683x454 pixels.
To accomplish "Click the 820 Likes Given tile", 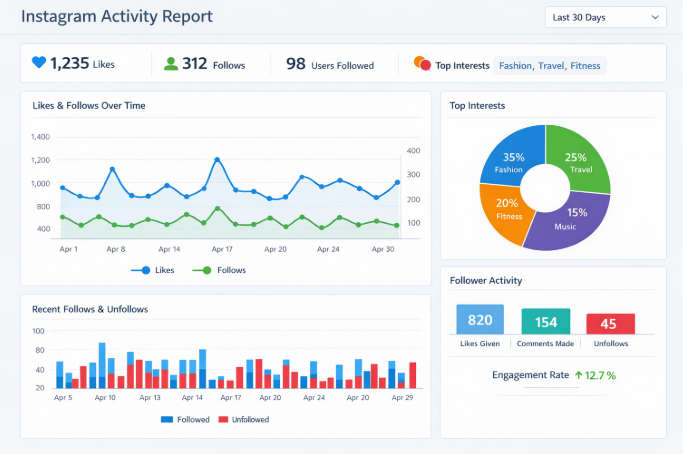I will tap(480, 320).
